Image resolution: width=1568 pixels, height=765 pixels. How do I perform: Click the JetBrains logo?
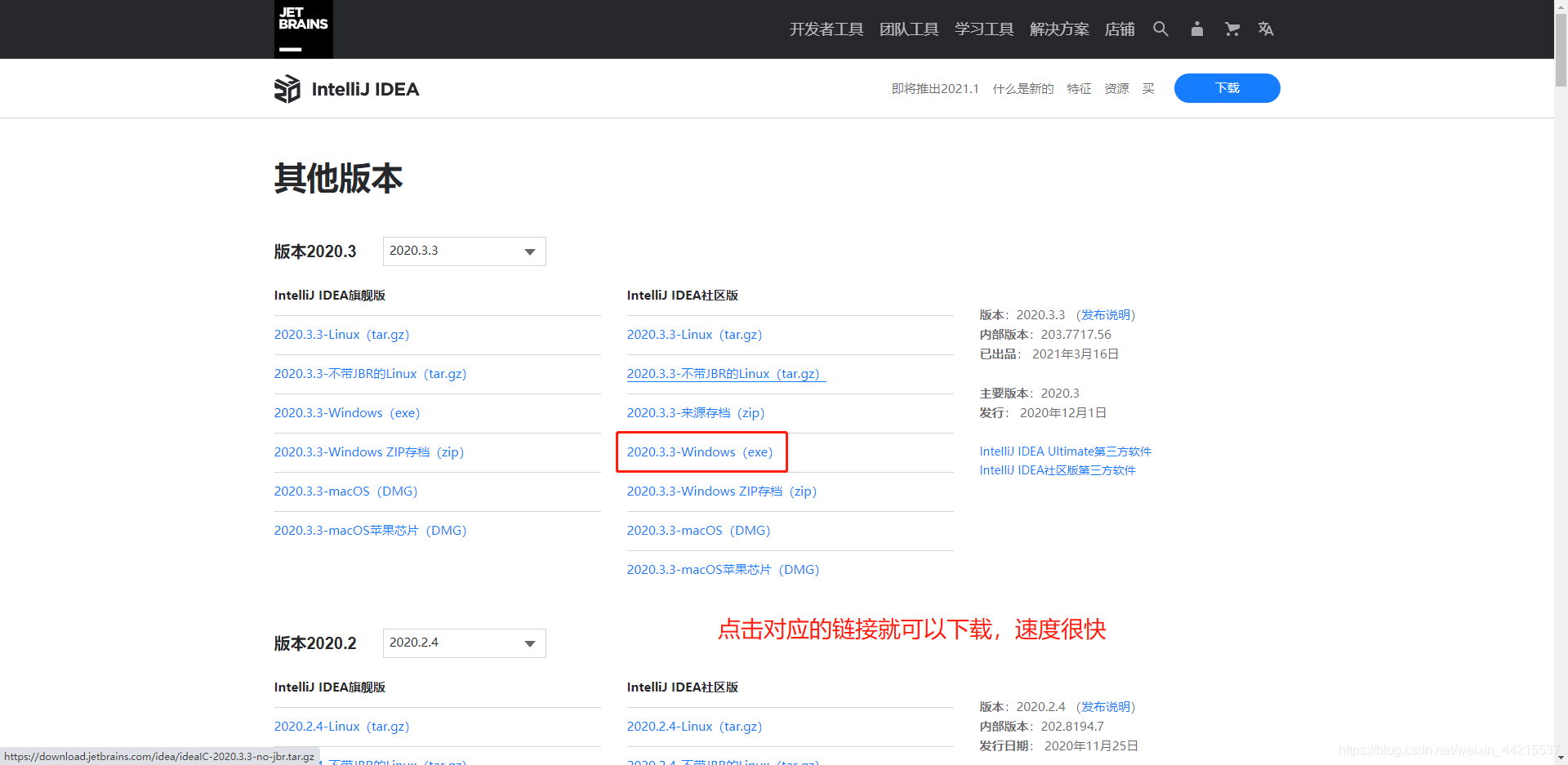303,29
